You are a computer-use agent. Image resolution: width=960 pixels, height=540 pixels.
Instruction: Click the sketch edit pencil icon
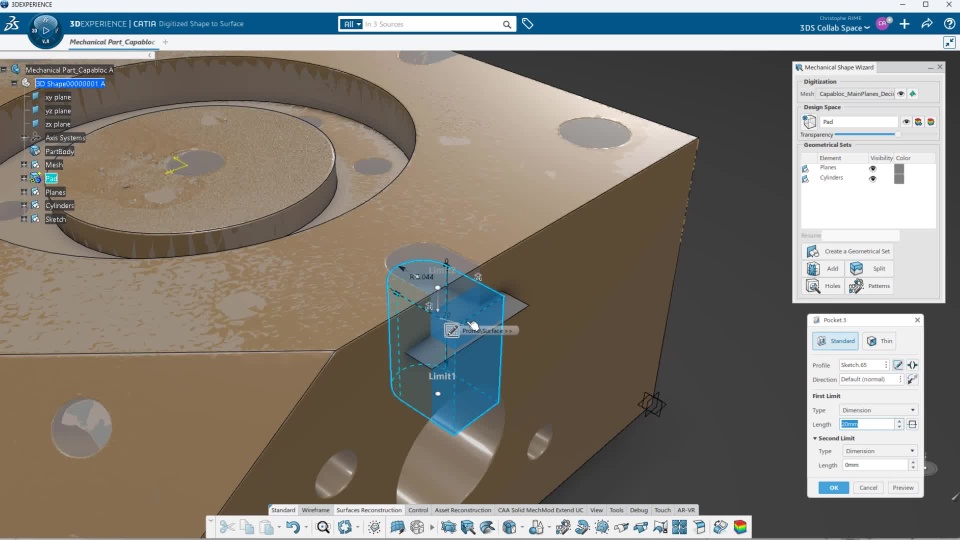coord(898,365)
